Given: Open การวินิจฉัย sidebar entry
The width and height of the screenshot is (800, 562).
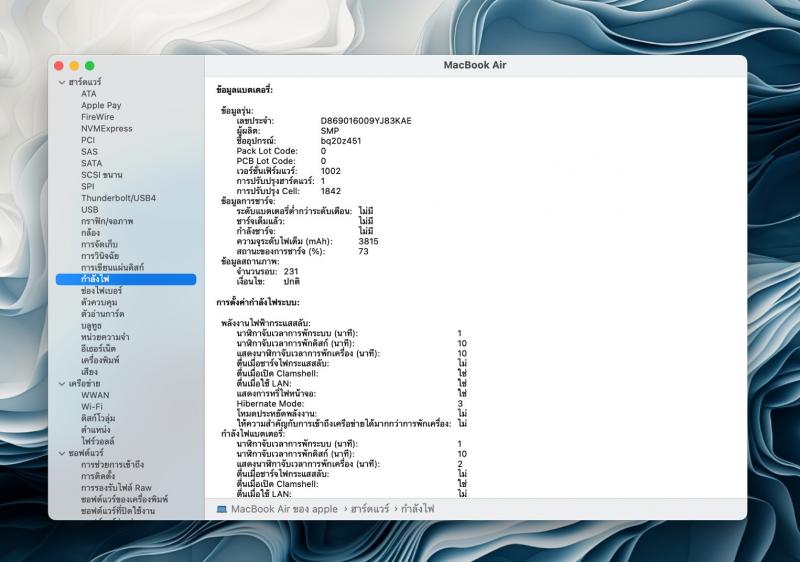Looking at the screenshot, I should (x=100, y=256).
